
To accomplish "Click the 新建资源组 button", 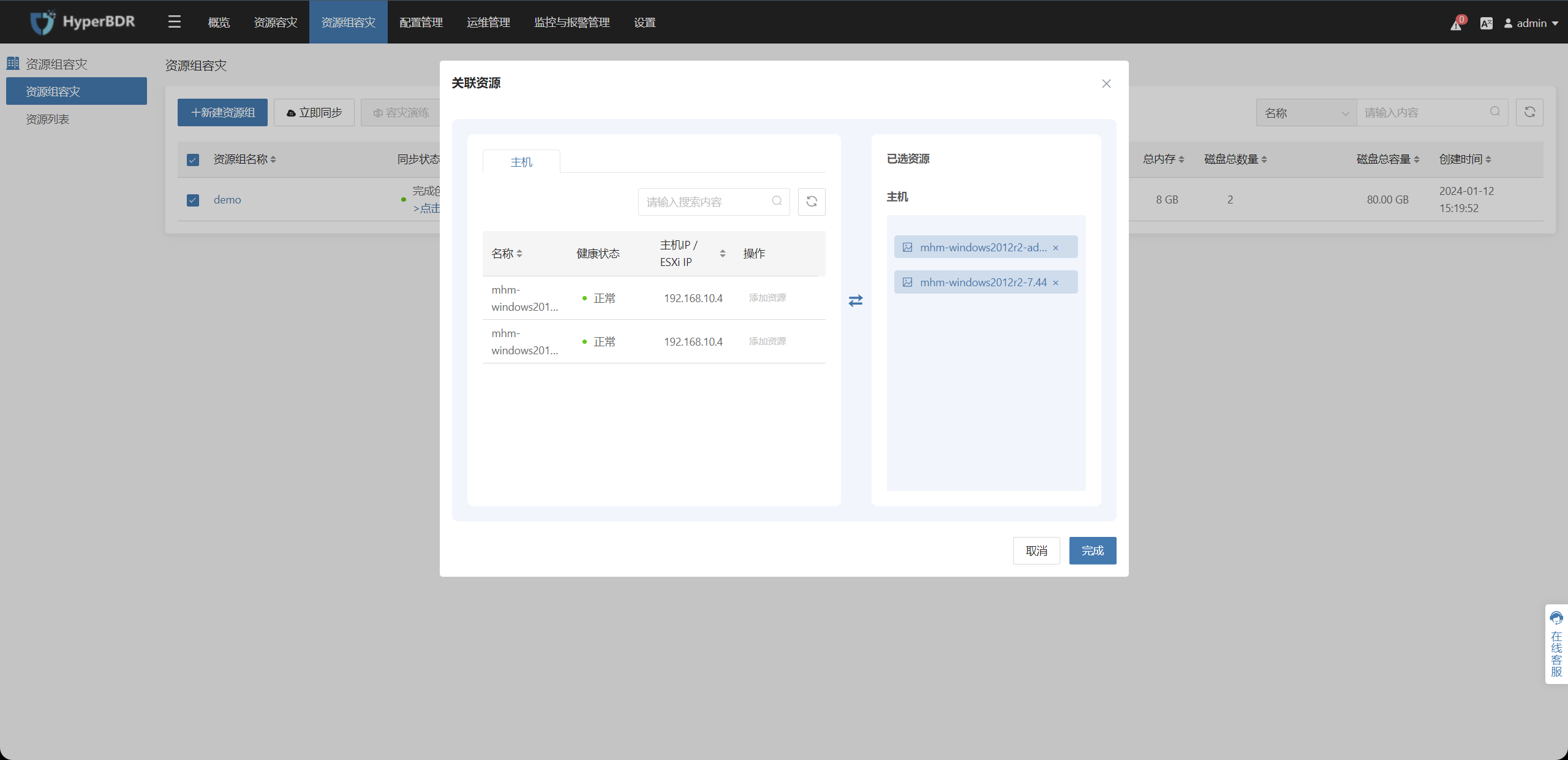I will click(222, 112).
